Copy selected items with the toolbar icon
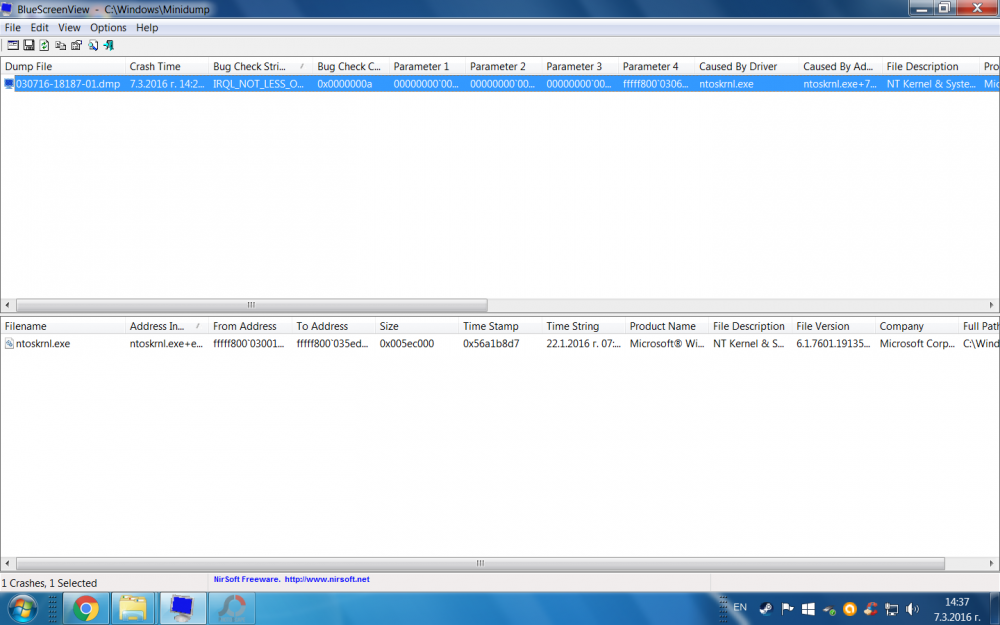 60,45
